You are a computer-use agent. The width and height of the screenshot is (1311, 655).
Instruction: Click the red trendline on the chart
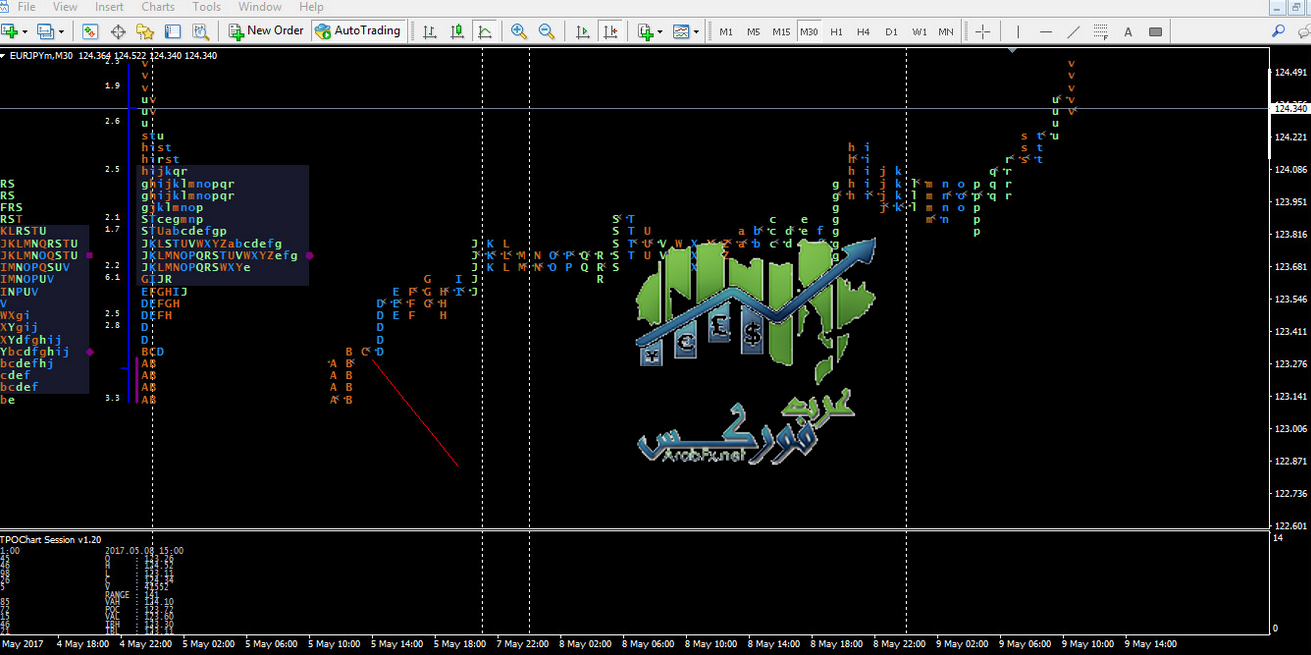[x=415, y=411]
